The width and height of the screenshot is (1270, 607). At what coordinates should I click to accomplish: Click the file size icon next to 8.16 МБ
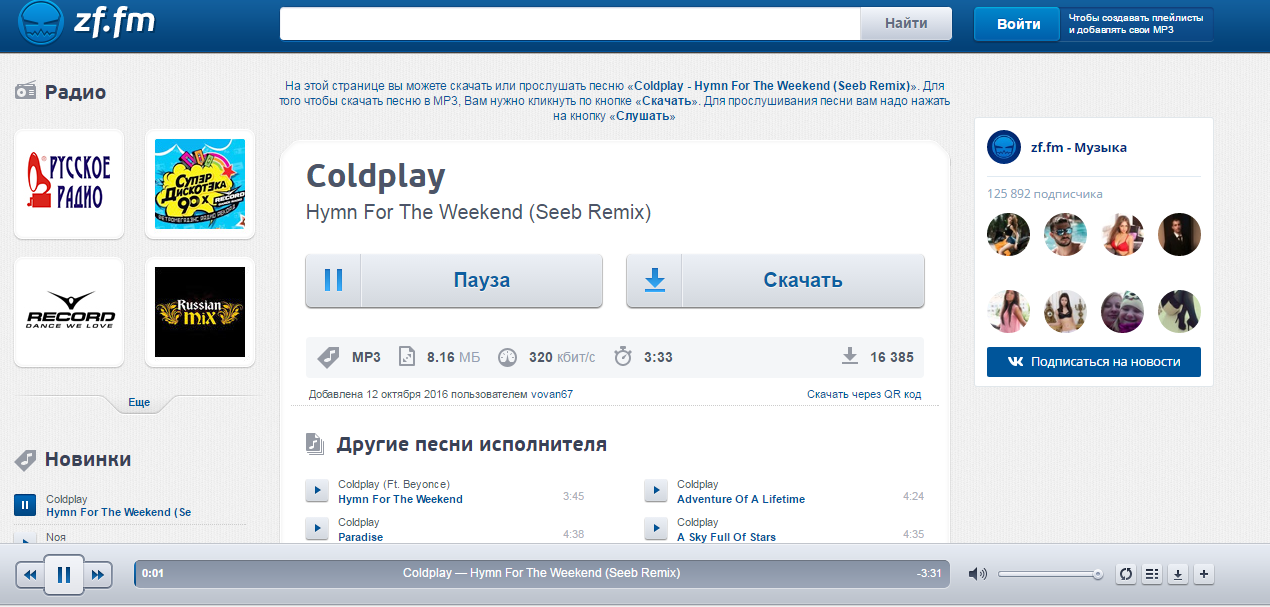(x=407, y=357)
